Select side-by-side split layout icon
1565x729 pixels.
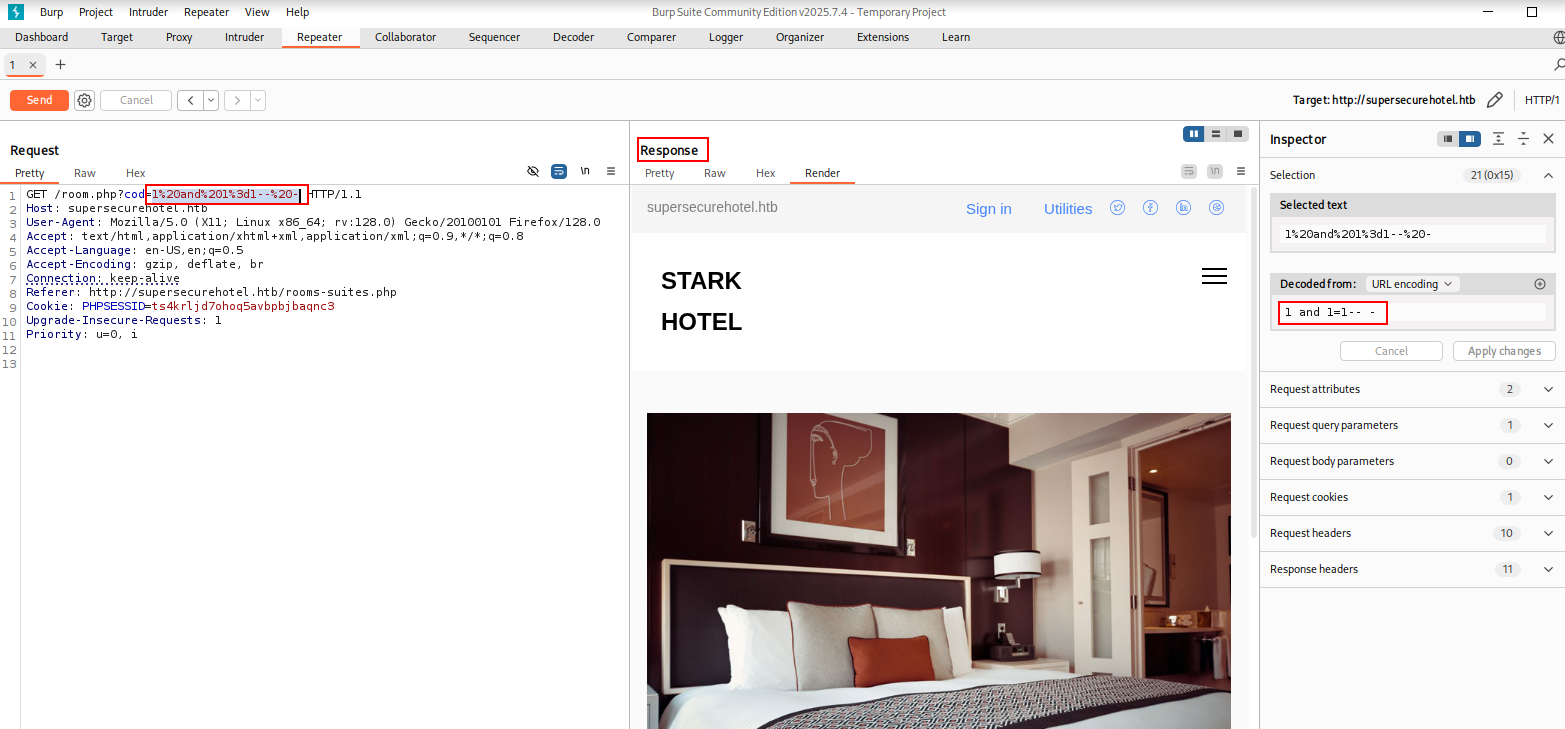(1193, 134)
